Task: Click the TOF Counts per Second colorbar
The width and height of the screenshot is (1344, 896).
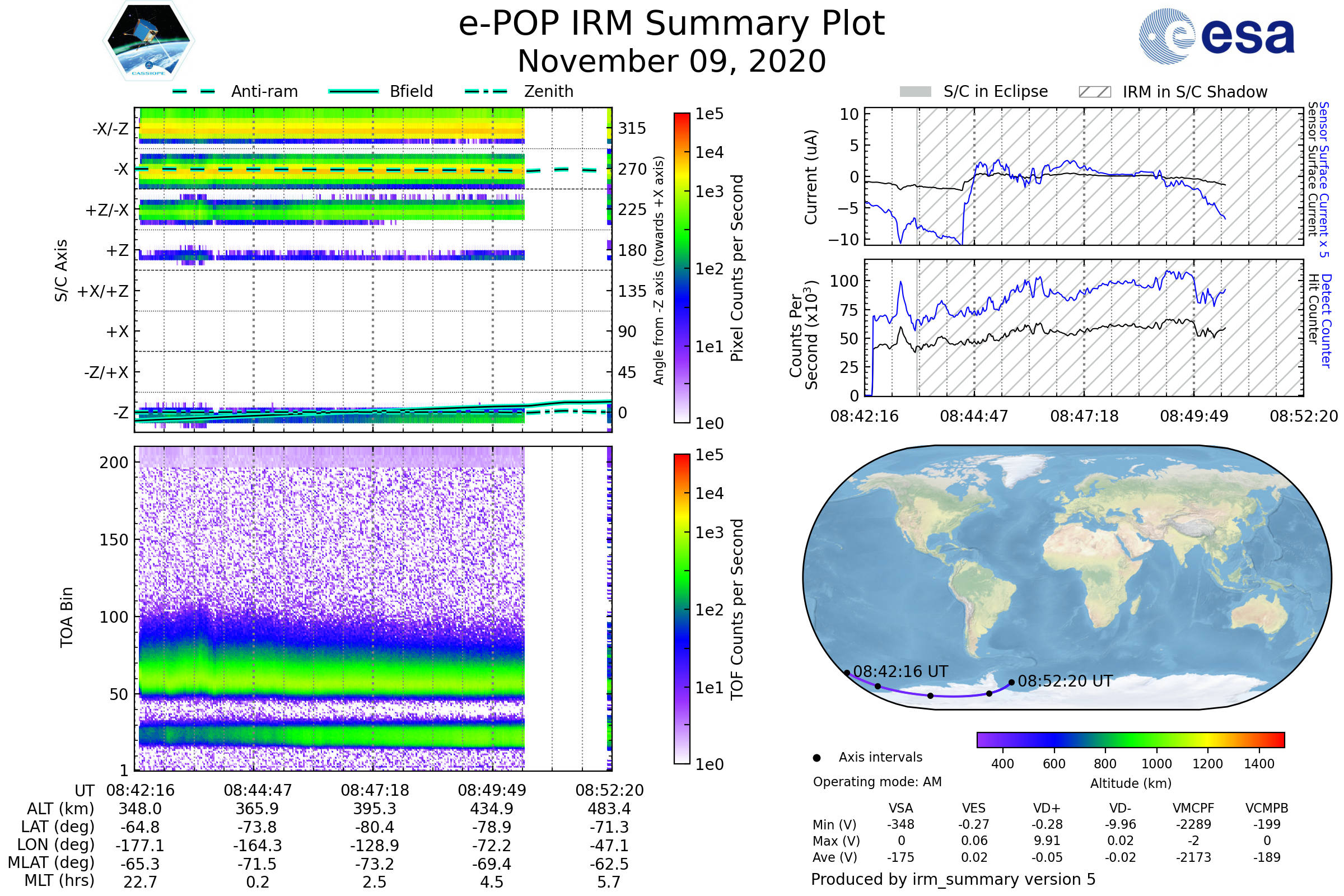Action: (682, 609)
